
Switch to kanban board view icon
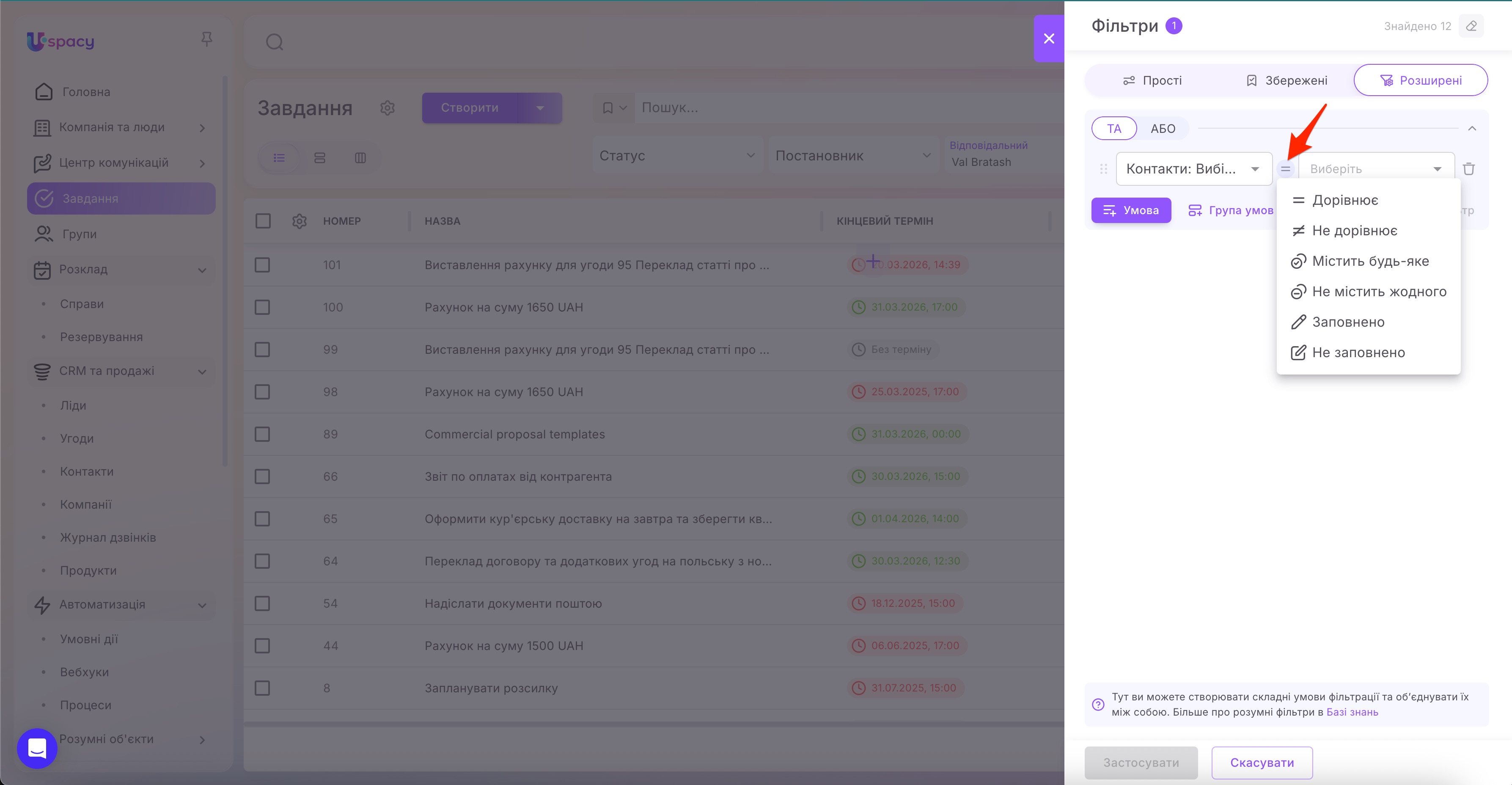point(360,158)
